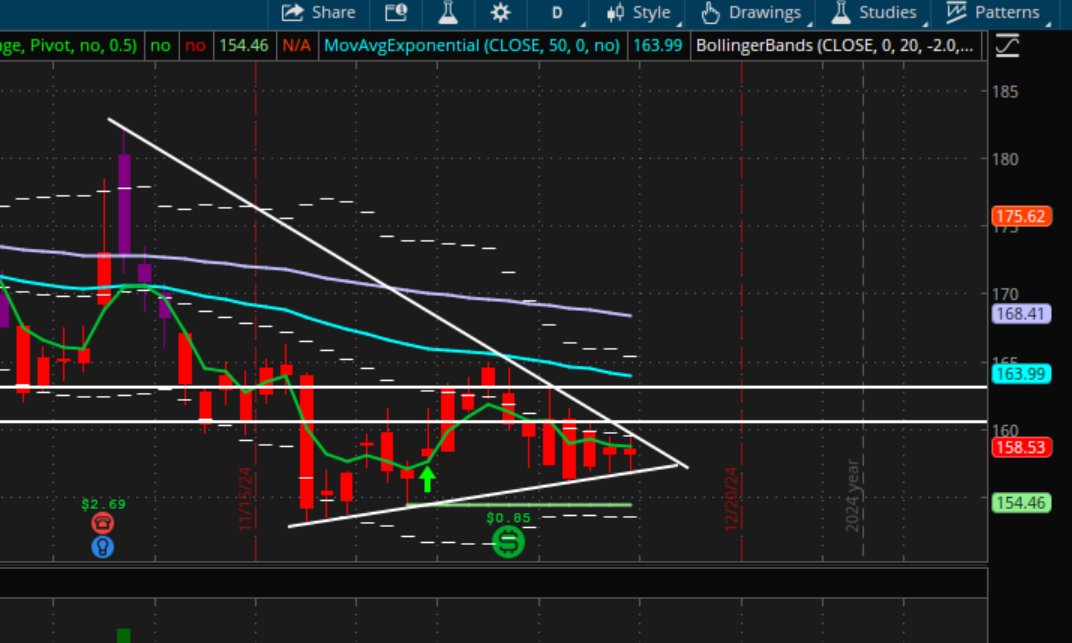
Task: Click the 154.46 green price label
Action: 1021,503
